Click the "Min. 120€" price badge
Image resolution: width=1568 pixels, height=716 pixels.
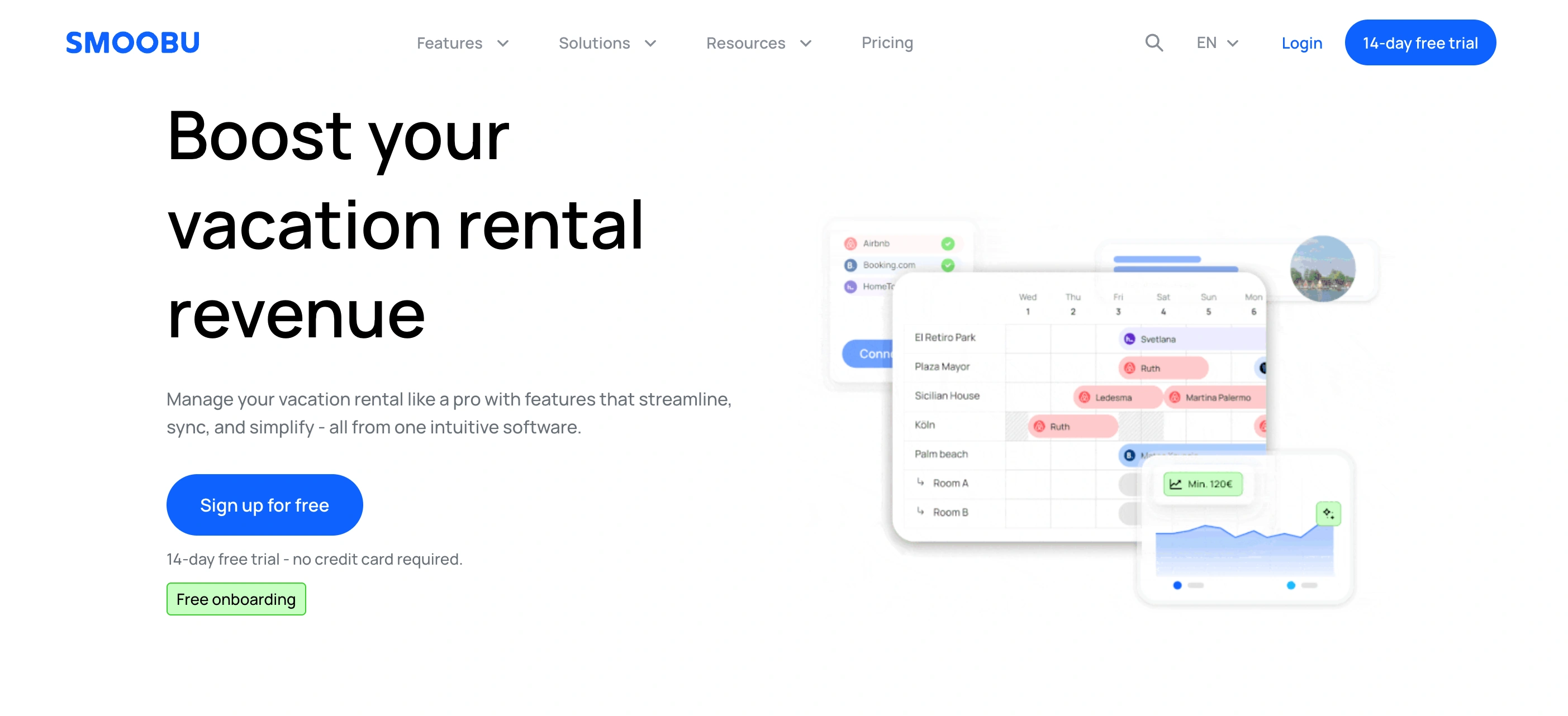(1203, 484)
